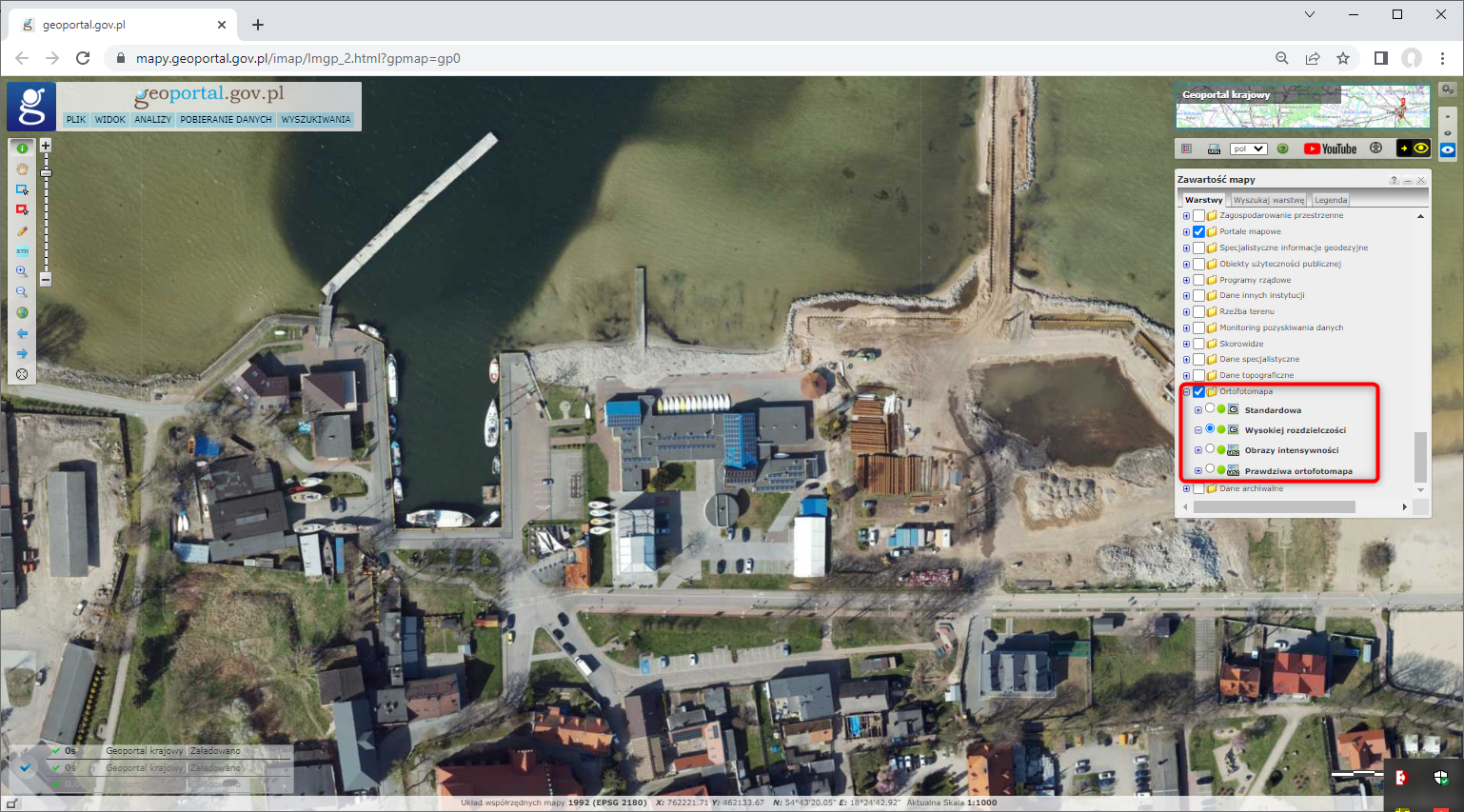Check the Dane archiwalne layer
Viewport: 1464px width, 812px height.
click(1198, 487)
